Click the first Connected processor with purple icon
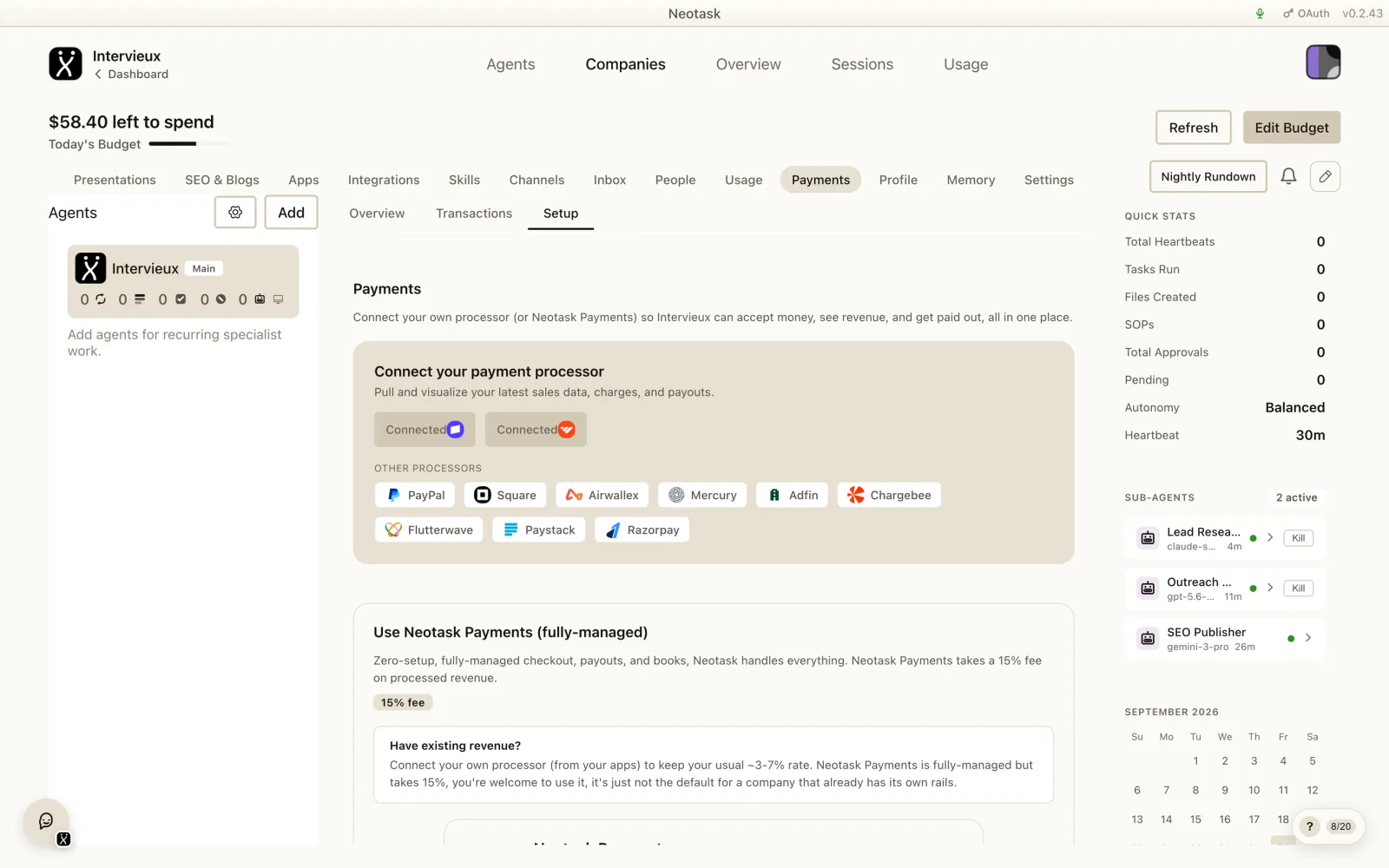Image resolution: width=1389 pixels, height=868 pixels. pyautogui.click(x=425, y=430)
